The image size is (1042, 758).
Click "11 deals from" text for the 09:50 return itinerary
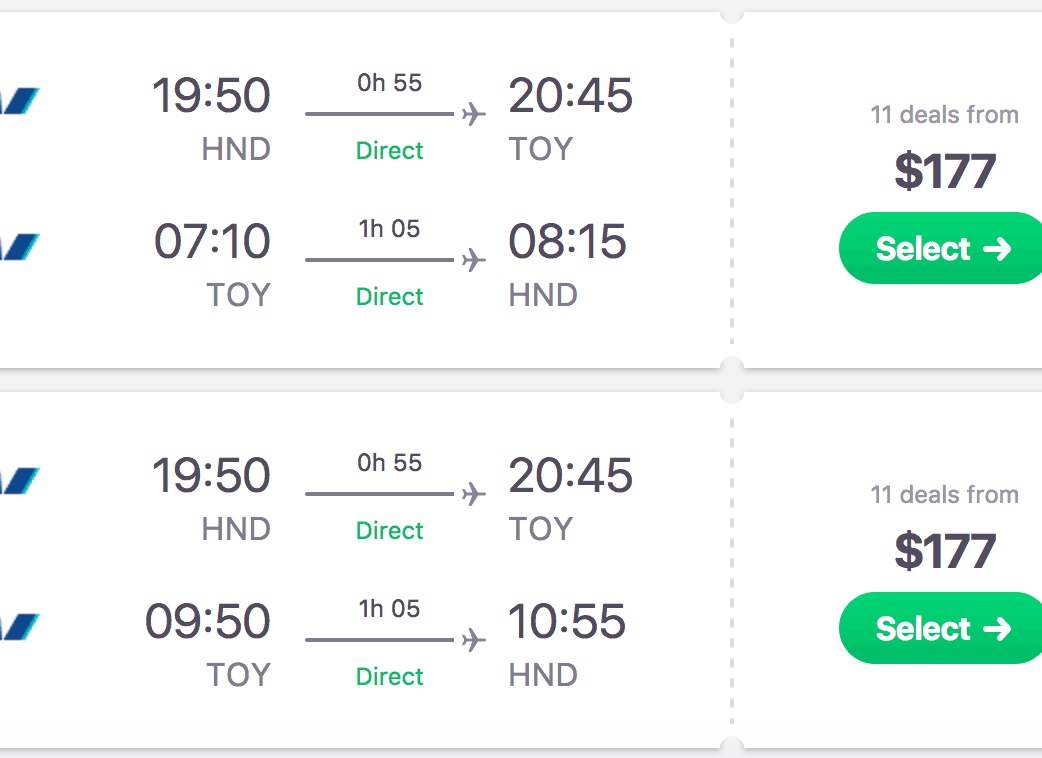point(945,495)
